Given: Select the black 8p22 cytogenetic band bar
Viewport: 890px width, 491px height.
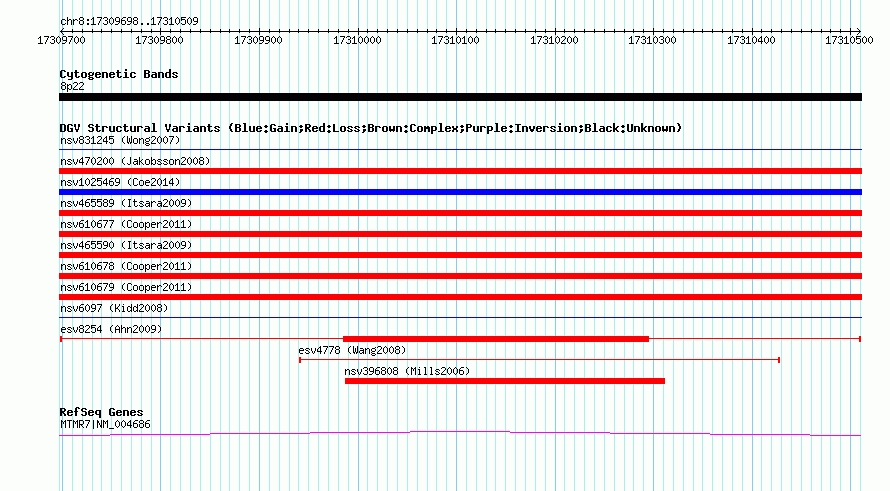Looking at the screenshot, I should pyautogui.click(x=460, y=97).
